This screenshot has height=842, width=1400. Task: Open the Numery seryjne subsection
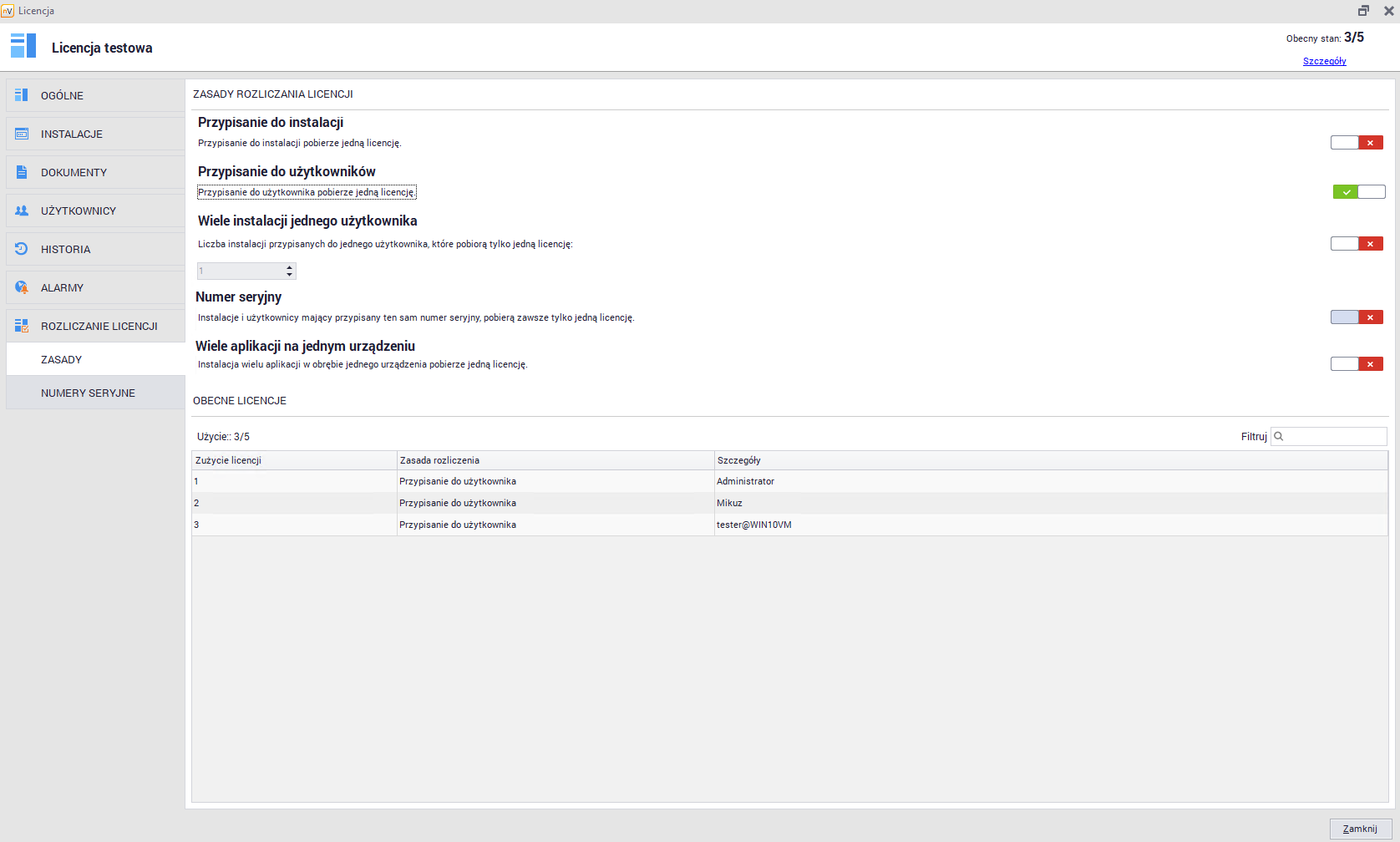88,393
